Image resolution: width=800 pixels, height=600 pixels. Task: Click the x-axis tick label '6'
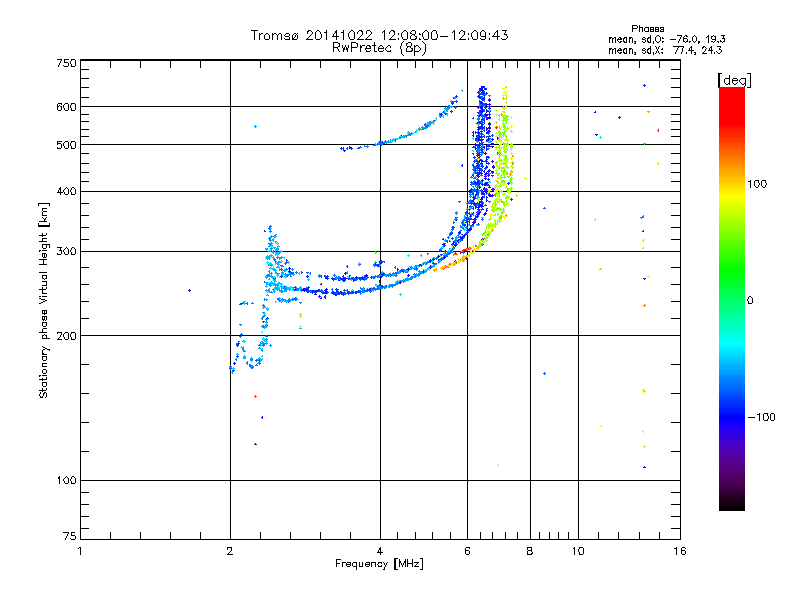(x=467, y=551)
